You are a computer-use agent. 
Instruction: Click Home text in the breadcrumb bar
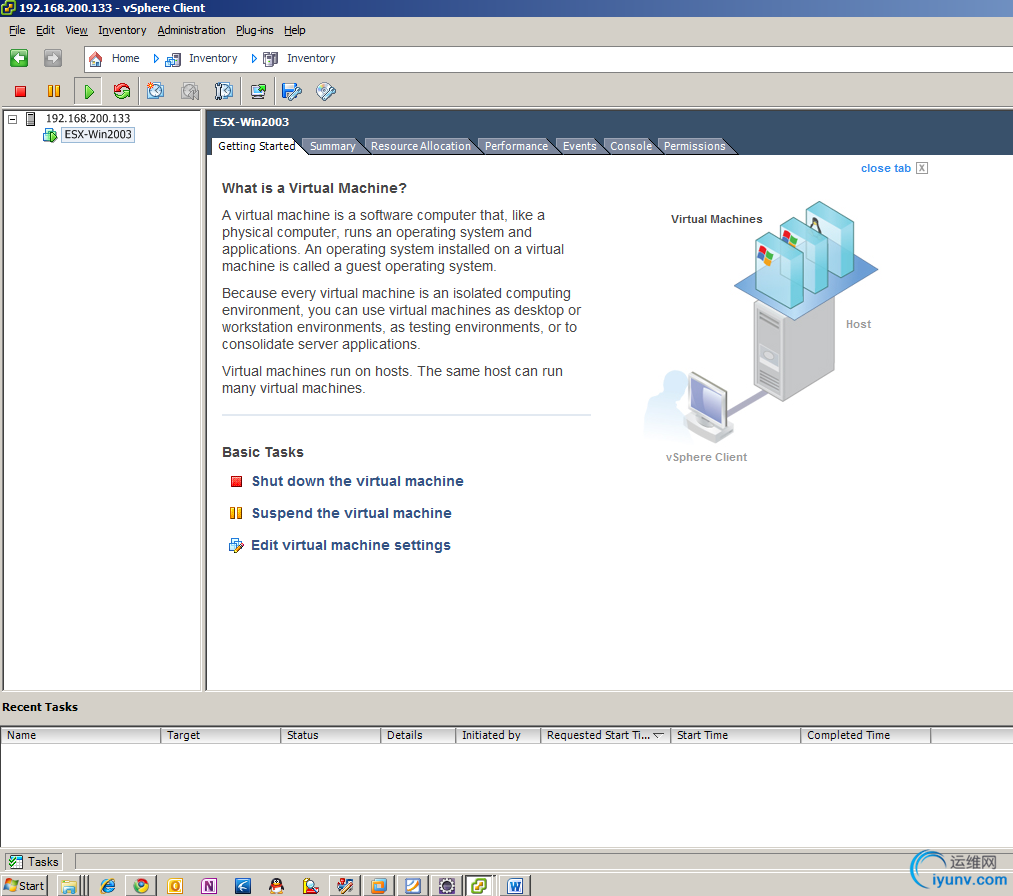125,58
